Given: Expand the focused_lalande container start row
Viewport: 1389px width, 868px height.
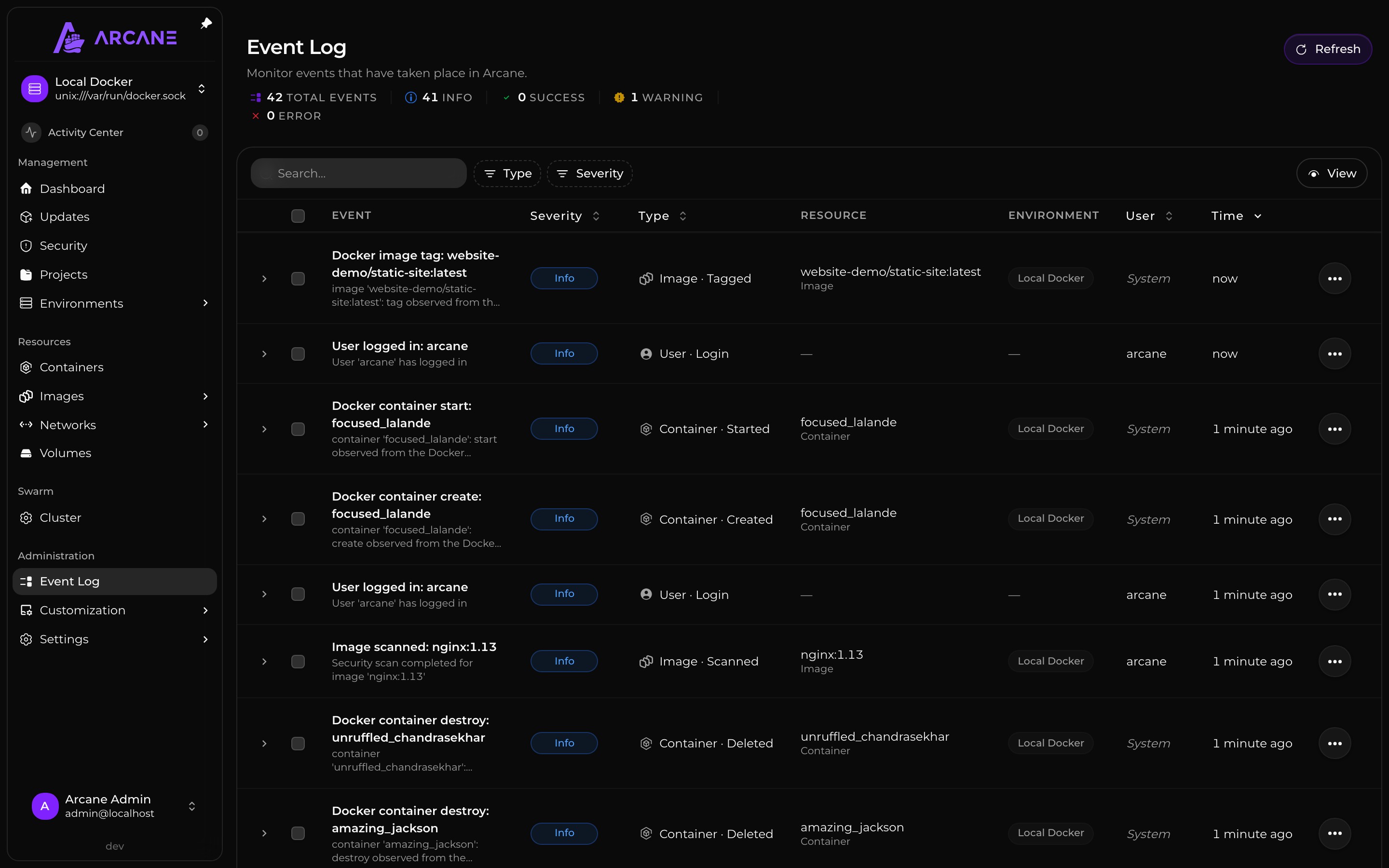Looking at the screenshot, I should pyautogui.click(x=264, y=429).
